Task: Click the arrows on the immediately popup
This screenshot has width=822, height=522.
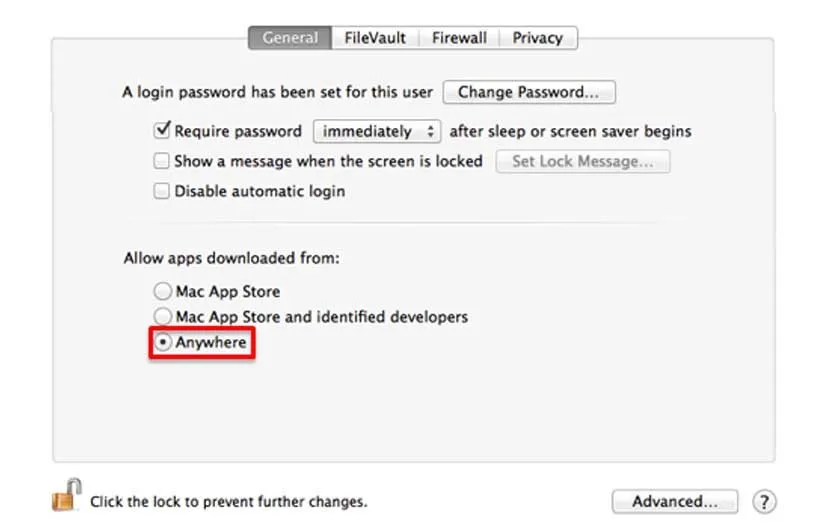Action: (x=431, y=131)
